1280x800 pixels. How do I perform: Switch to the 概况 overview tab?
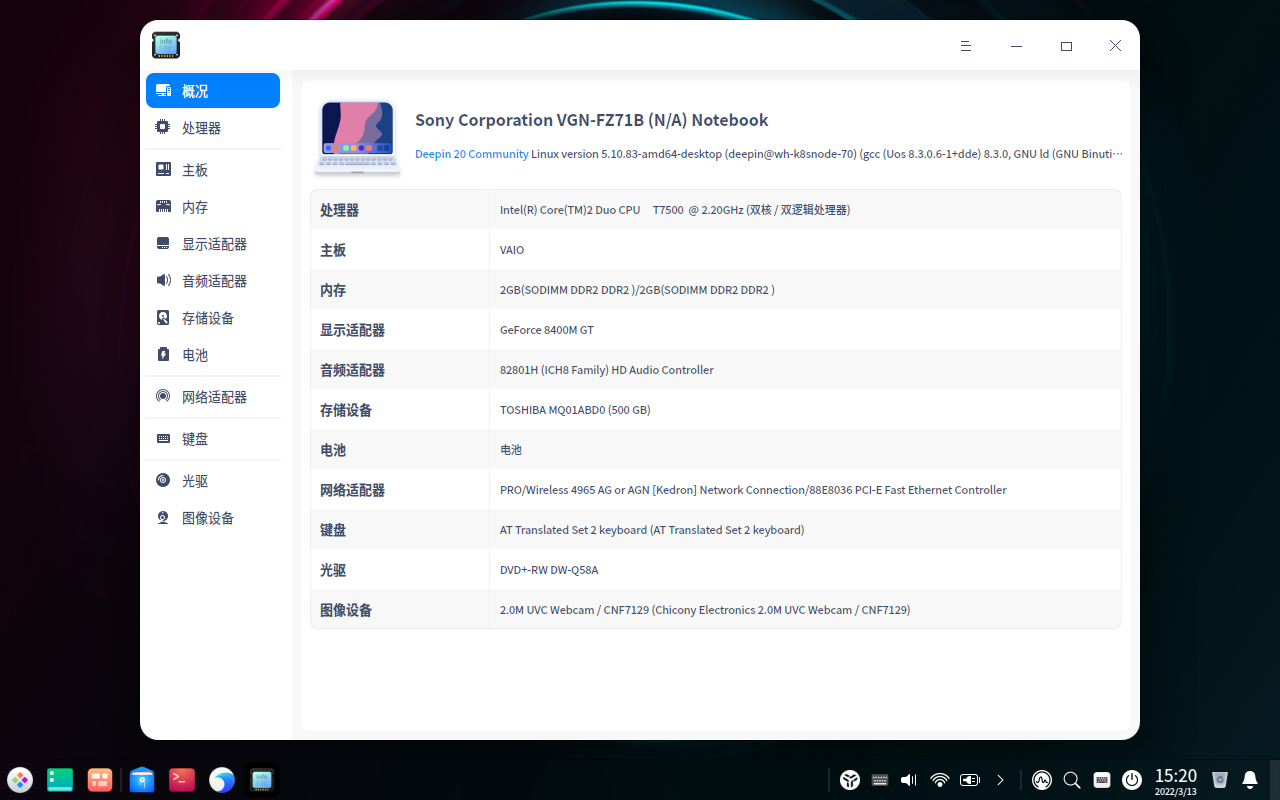pyautogui.click(x=195, y=90)
